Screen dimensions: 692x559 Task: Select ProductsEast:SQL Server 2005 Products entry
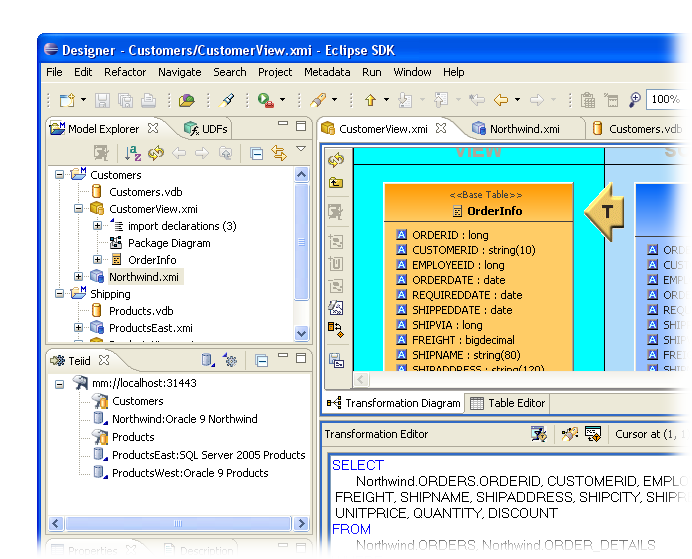tap(209, 455)
